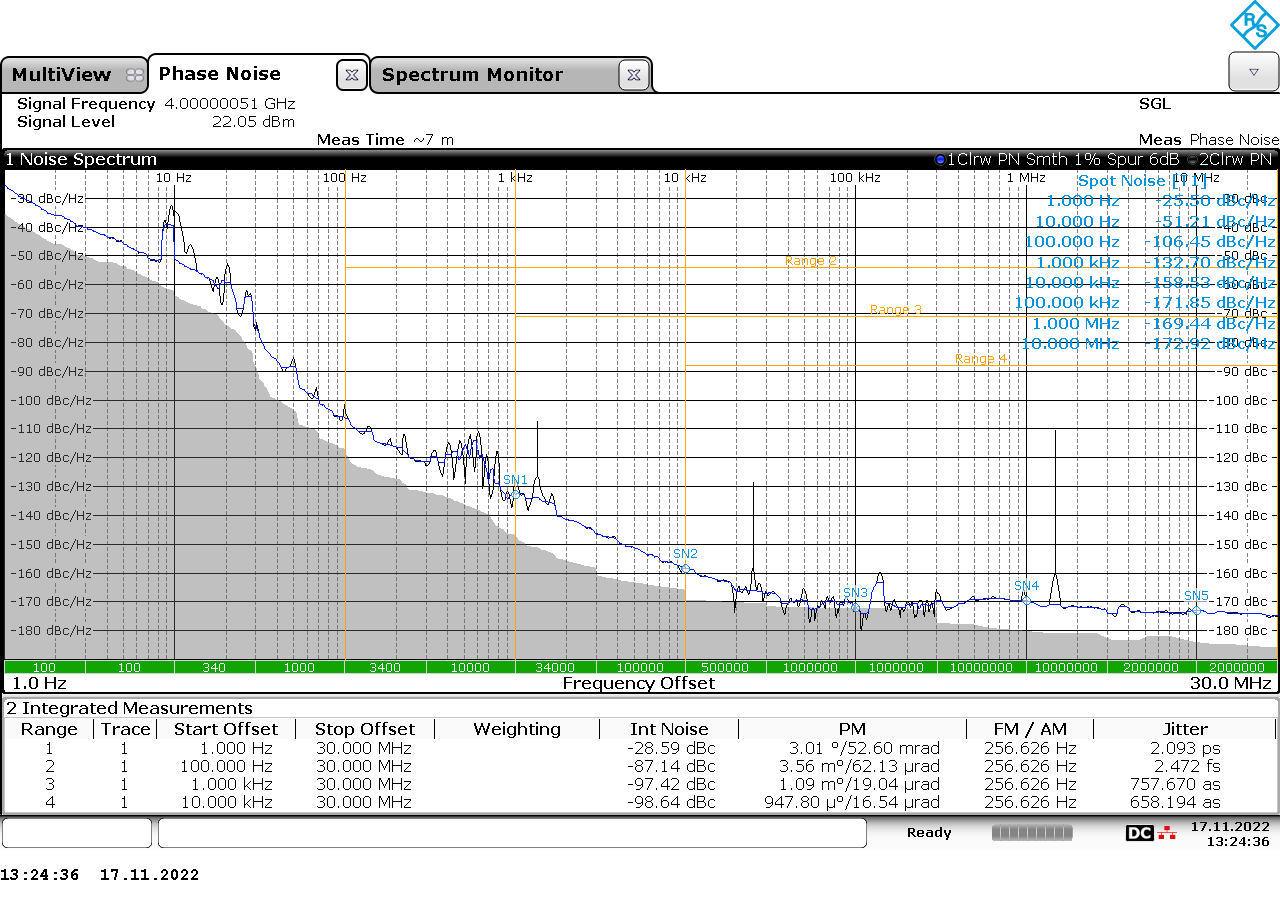Select the blue 1Clrw trace indicator
The width and height of the screenshot is (1280, 900).
tap(940, 160)
